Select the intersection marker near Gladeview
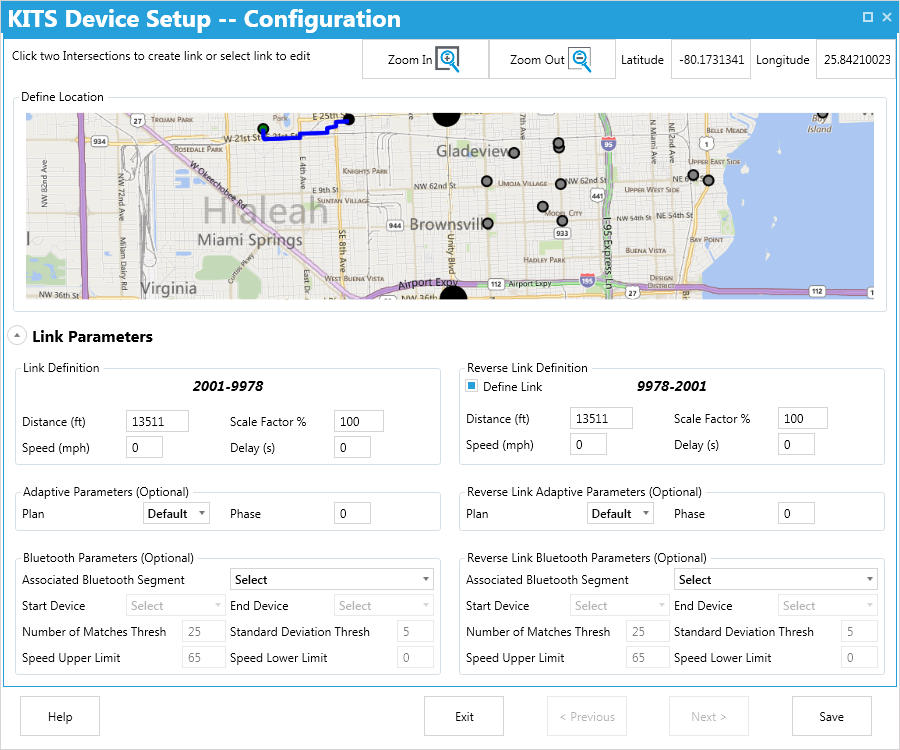 coord(515,151)
